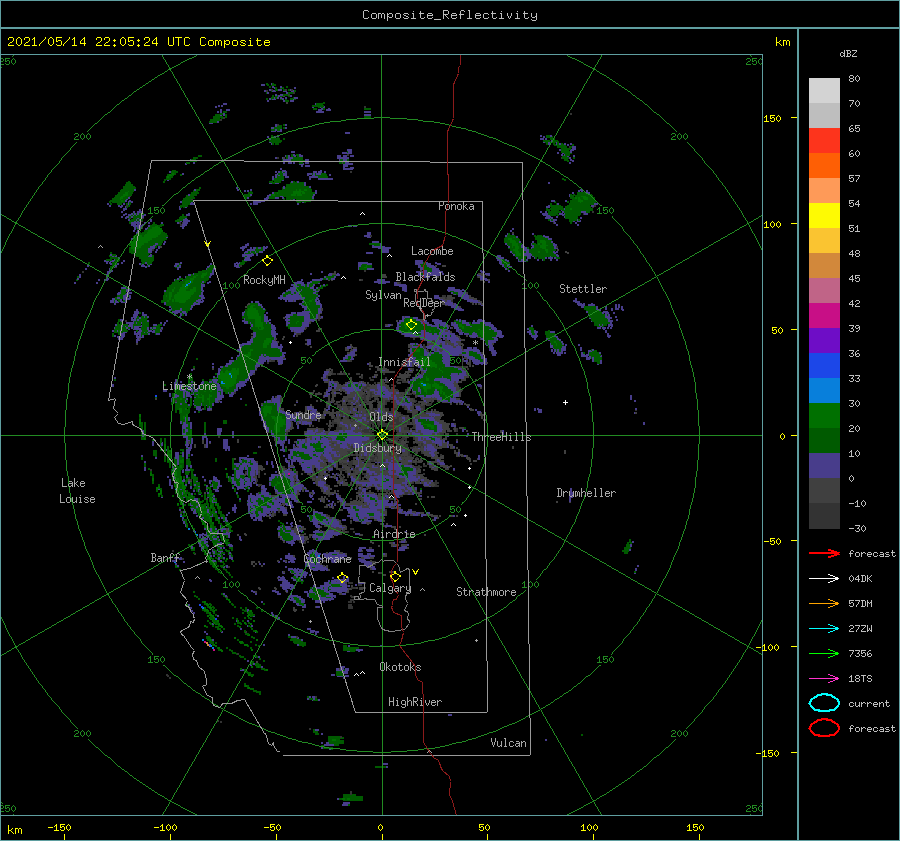The height and width of the screenshot is (841, 900).
Task: Click the orange 57DM arrow legend icon
Action: pos(824,603)
